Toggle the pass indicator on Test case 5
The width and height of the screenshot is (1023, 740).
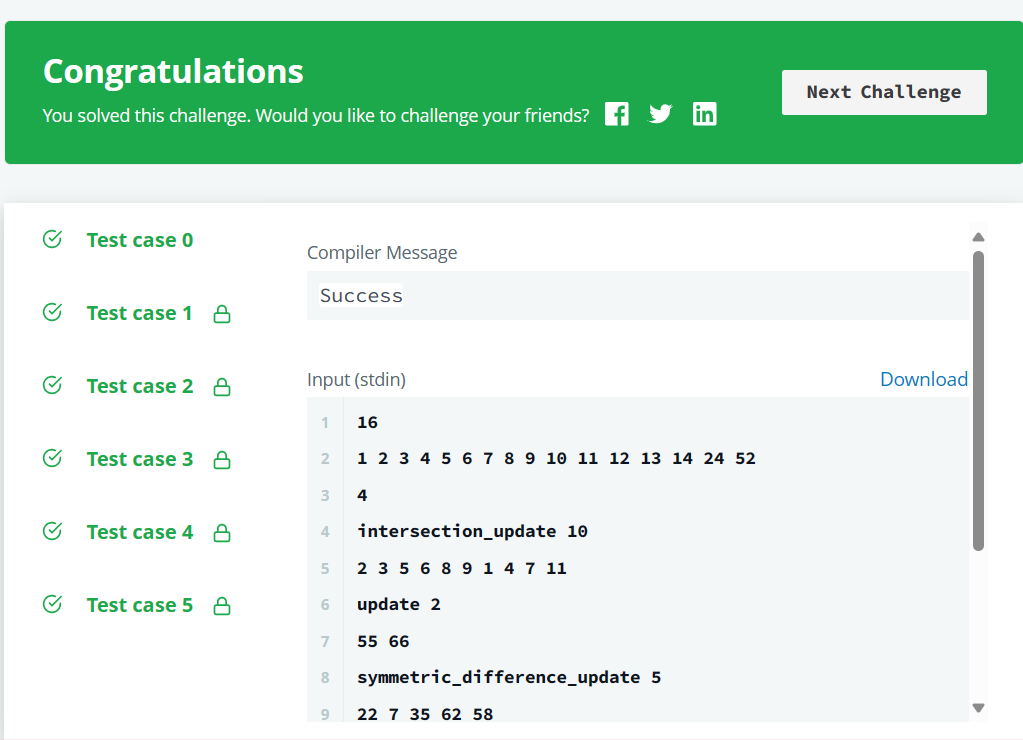[51, 604]
